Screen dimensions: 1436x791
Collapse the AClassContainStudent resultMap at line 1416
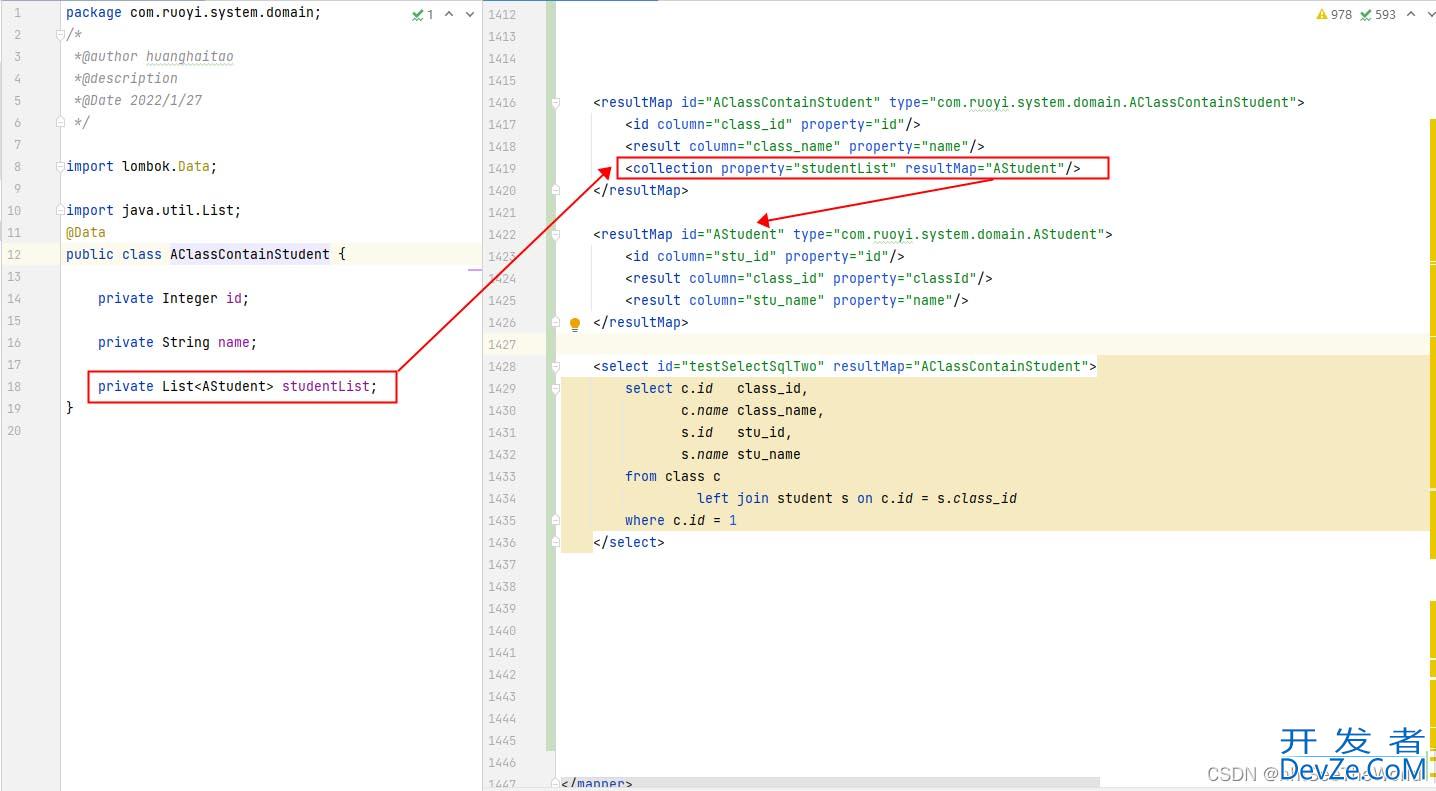click(x=555, y=102)
